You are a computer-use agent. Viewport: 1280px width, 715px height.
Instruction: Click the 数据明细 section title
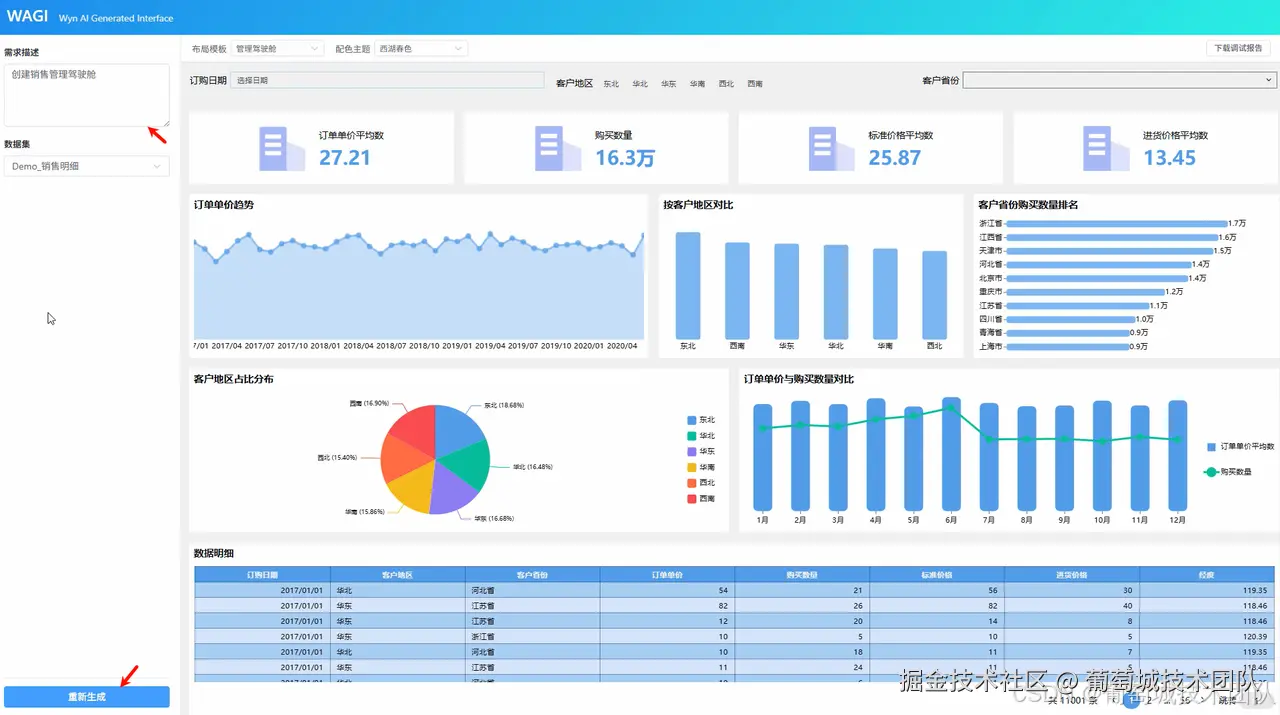pos(214,553)
